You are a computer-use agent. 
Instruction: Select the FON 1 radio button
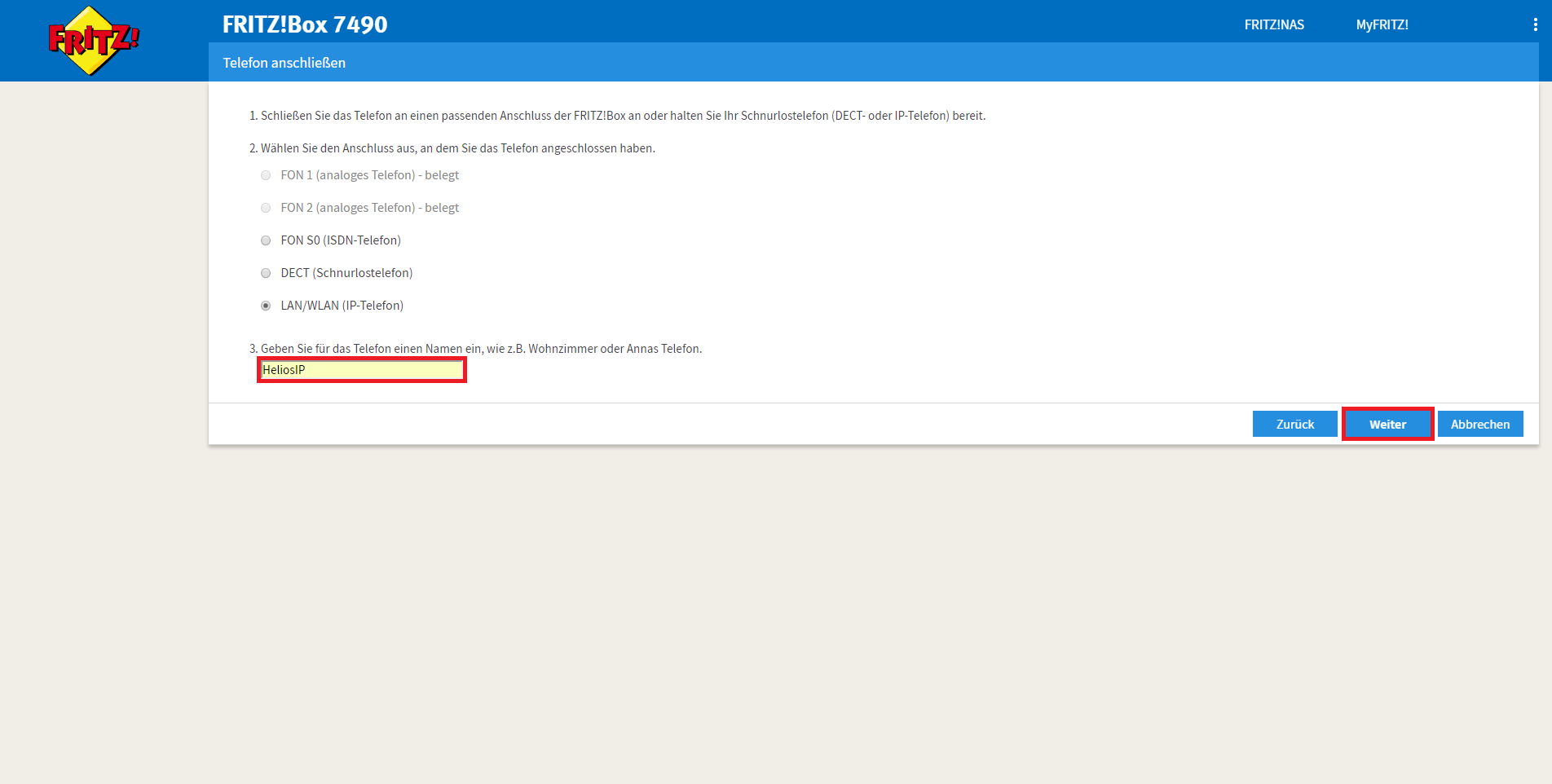[x=266, y=175]
